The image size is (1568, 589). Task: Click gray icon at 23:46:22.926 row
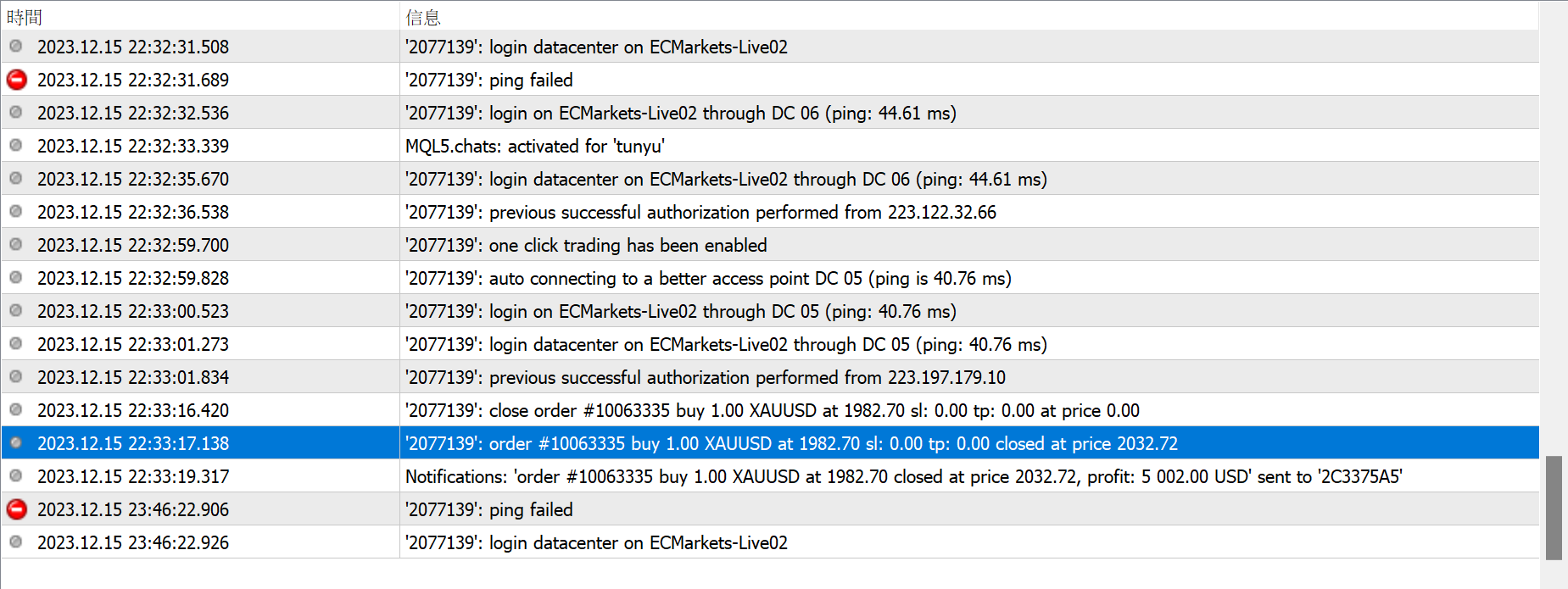tap(16, 542)
